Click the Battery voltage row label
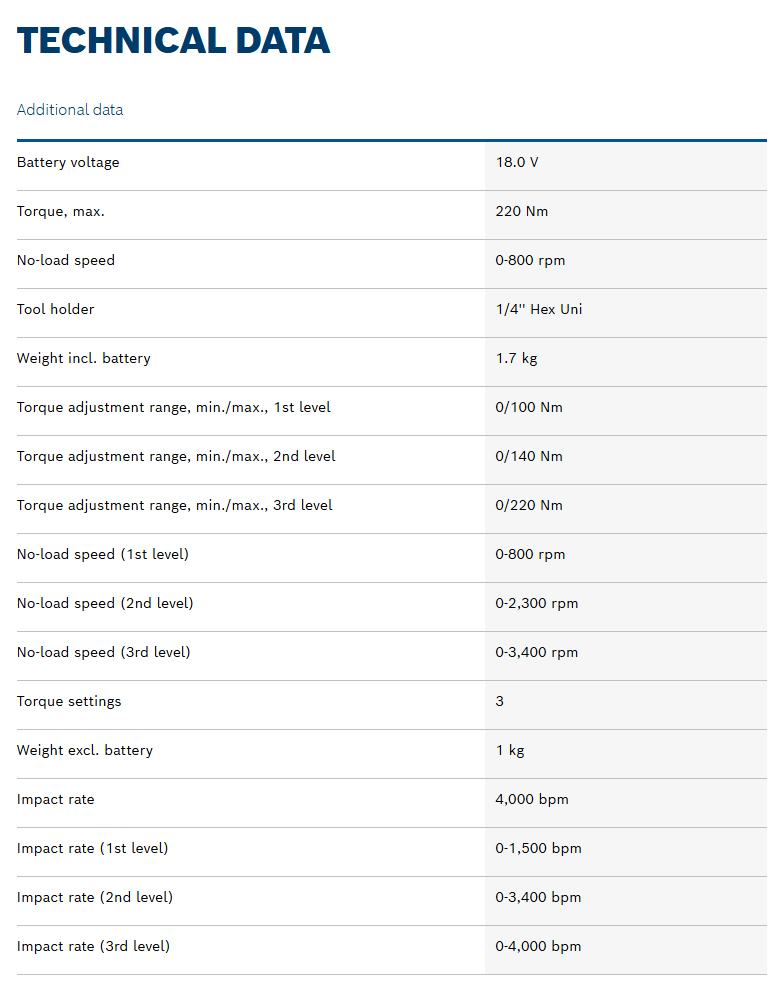 68,162
